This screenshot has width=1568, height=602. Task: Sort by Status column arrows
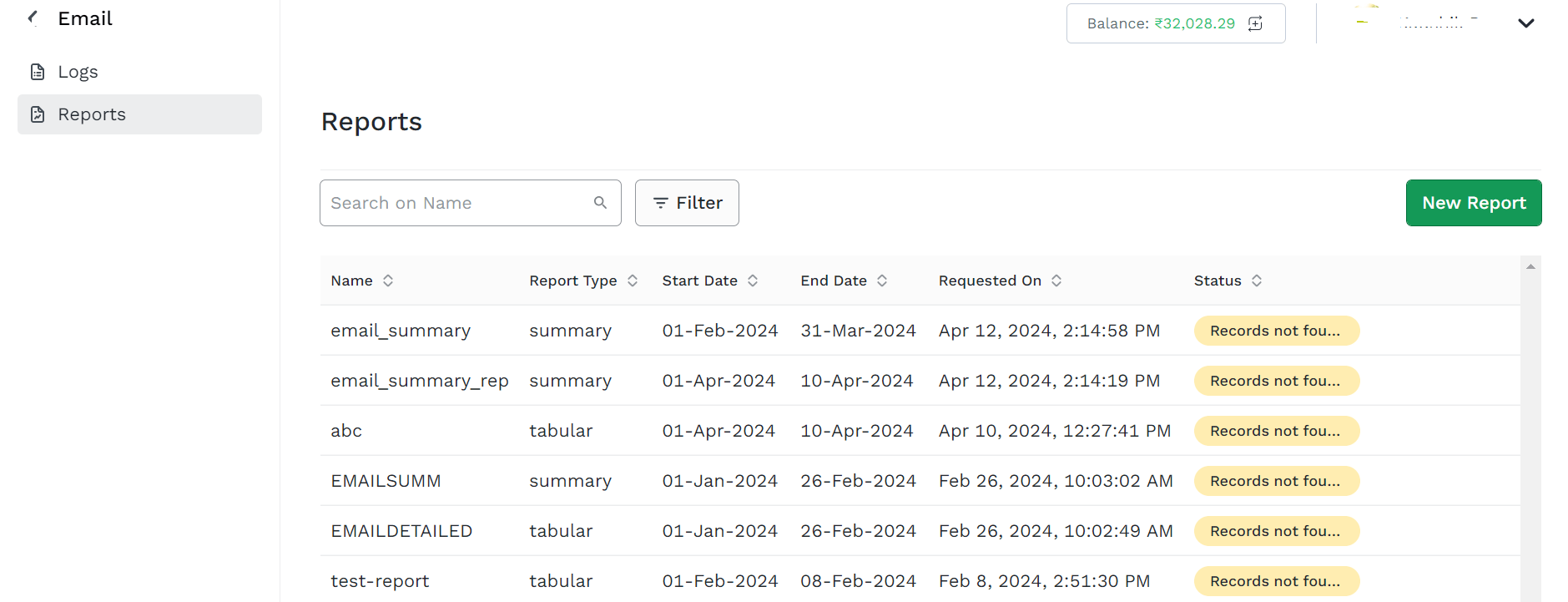(1257, 281)
